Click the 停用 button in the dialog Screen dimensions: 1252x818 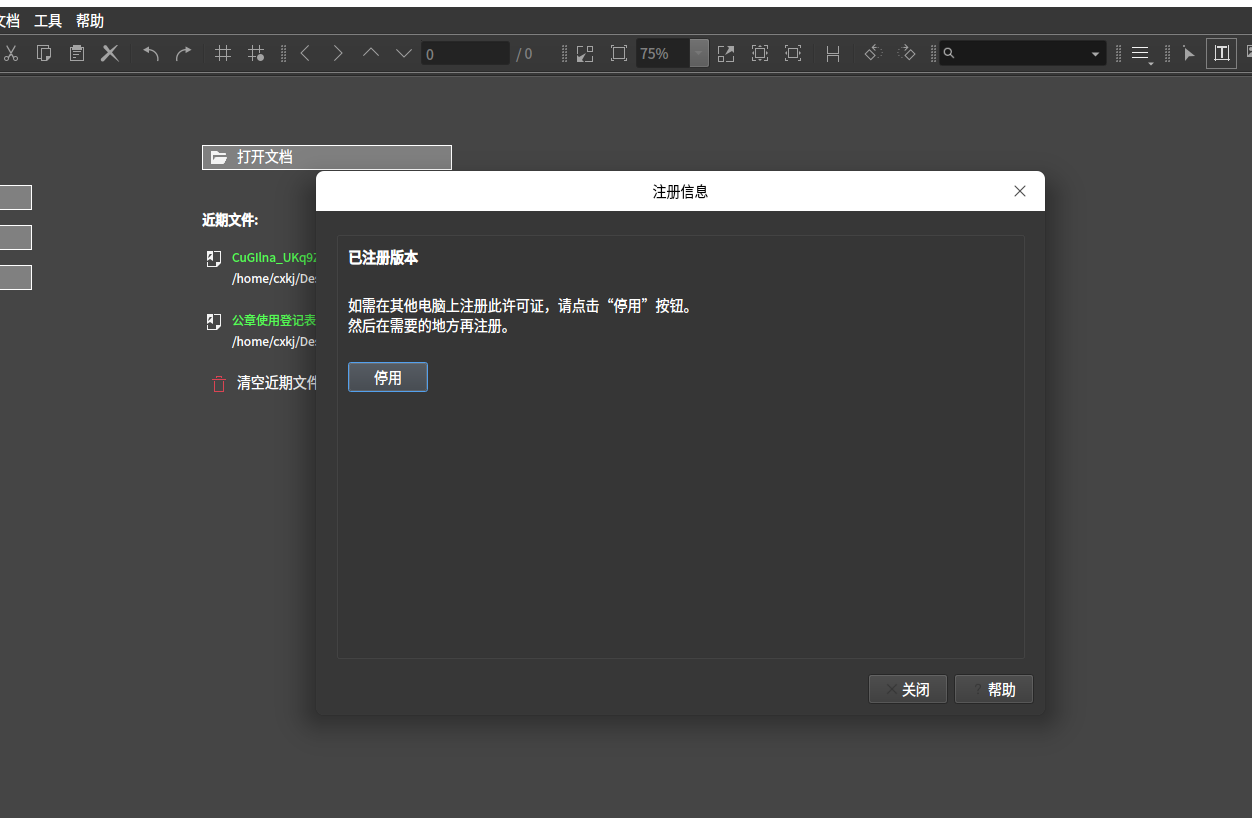click(388, 377)
